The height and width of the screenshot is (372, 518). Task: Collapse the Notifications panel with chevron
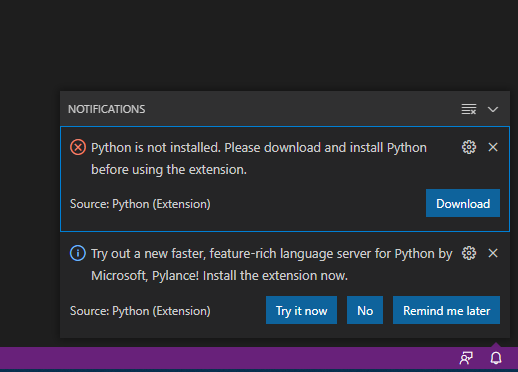(493, 109)
